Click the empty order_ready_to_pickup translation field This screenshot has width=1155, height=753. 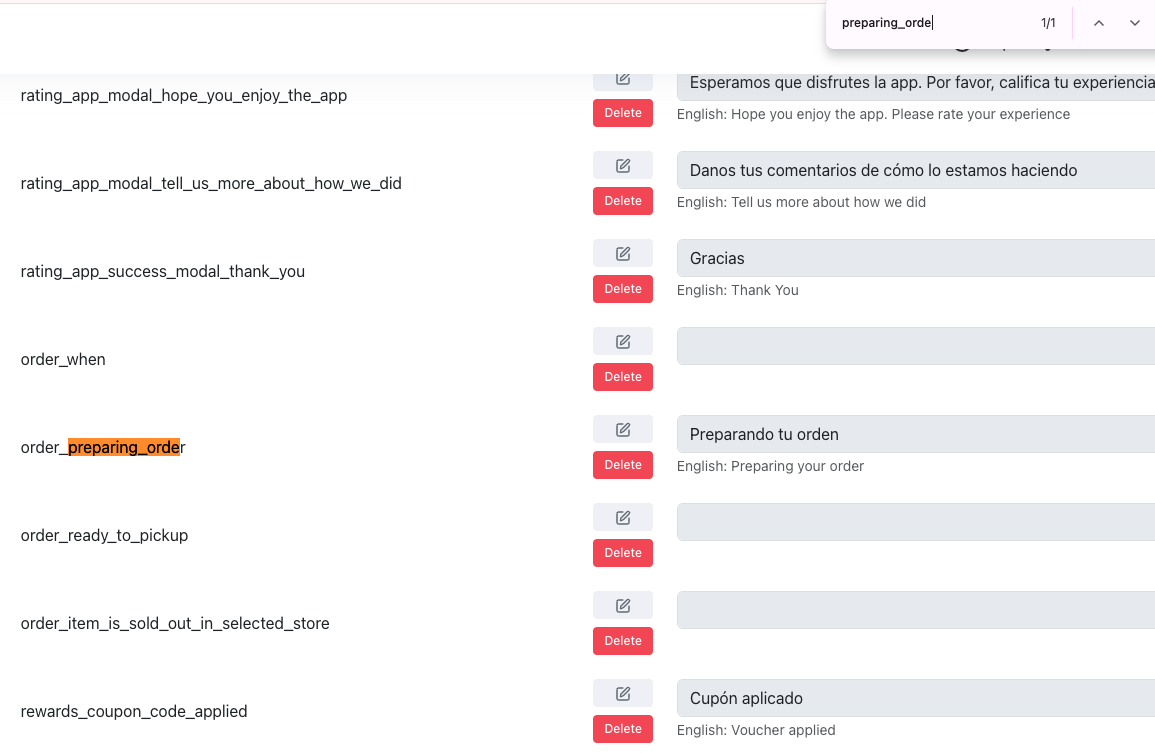point(916,522)
